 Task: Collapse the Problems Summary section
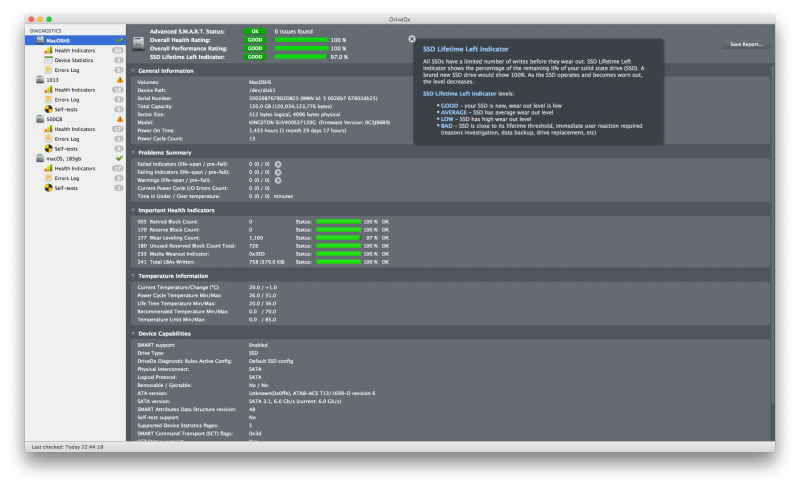[x=133, y=152]
